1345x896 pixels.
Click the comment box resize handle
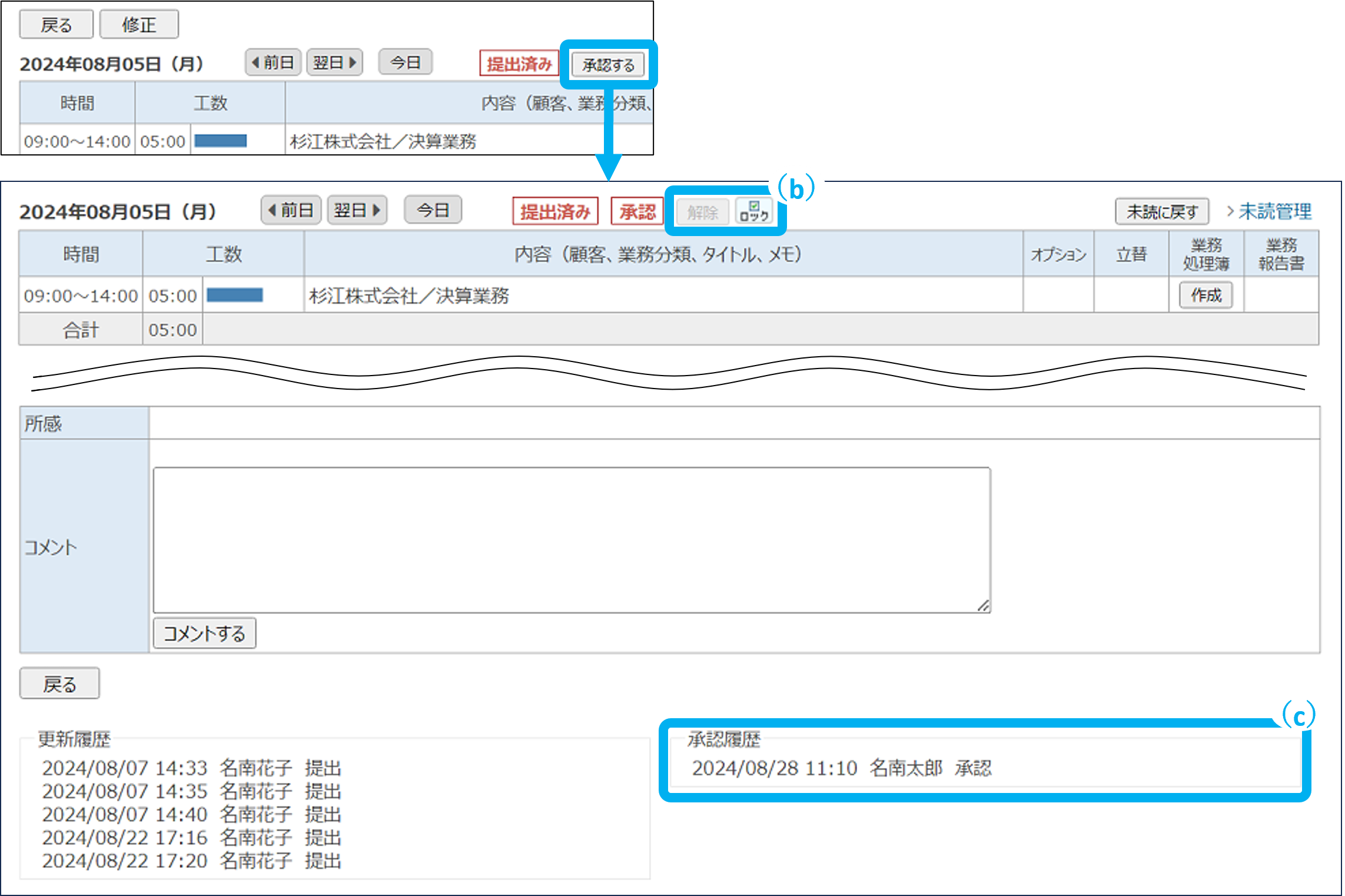click(x=983, y=606)
